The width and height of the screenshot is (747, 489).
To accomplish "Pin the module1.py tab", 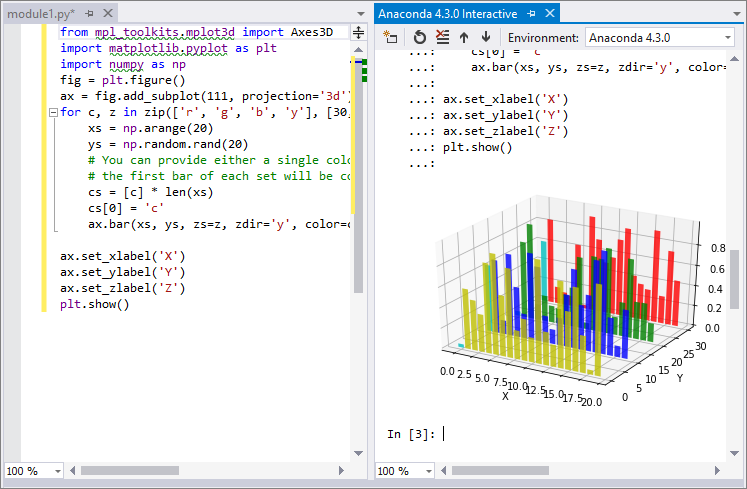I will click(x=89, y=14).
